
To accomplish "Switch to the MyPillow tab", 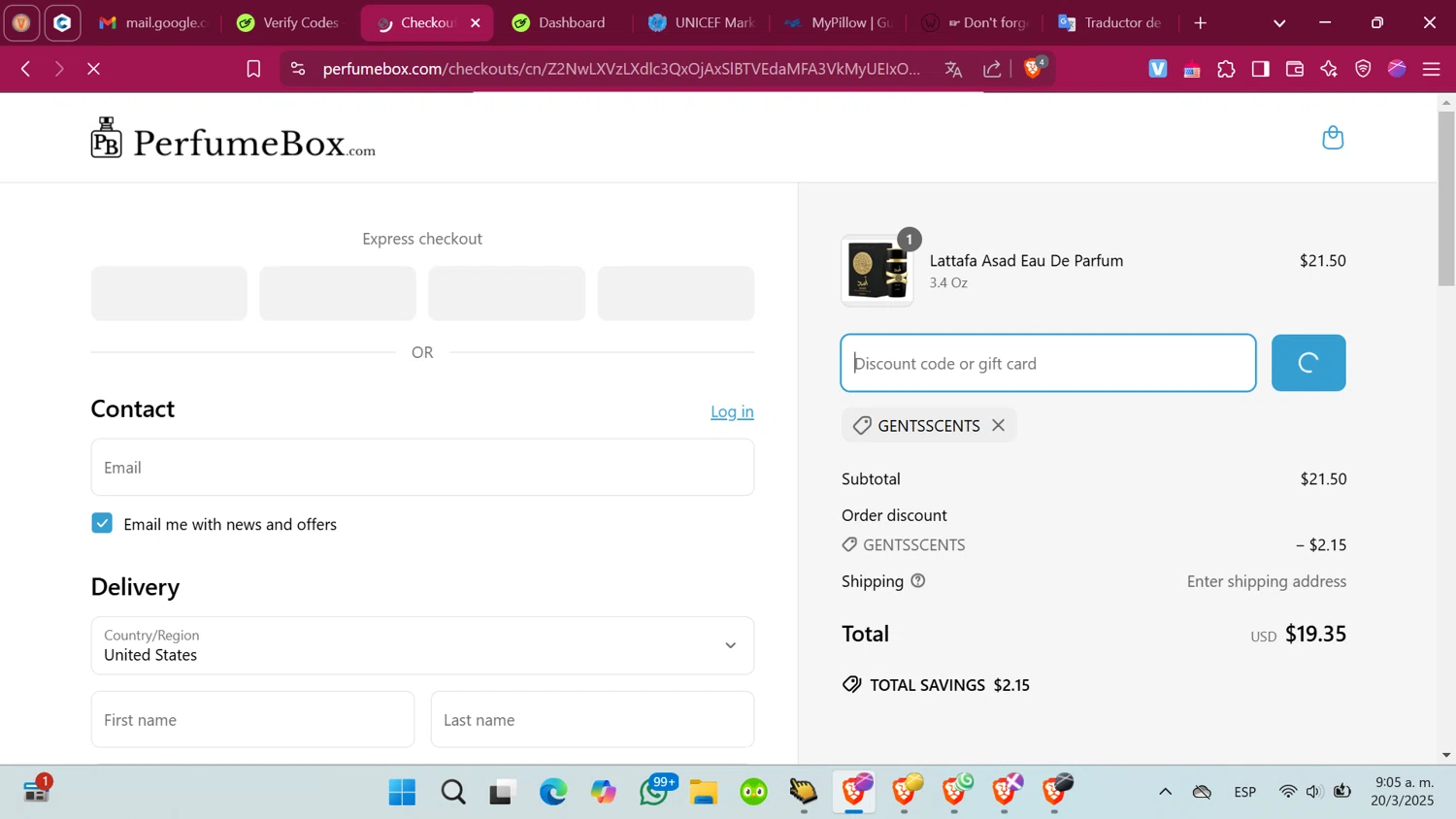I will tap(839, 22).
